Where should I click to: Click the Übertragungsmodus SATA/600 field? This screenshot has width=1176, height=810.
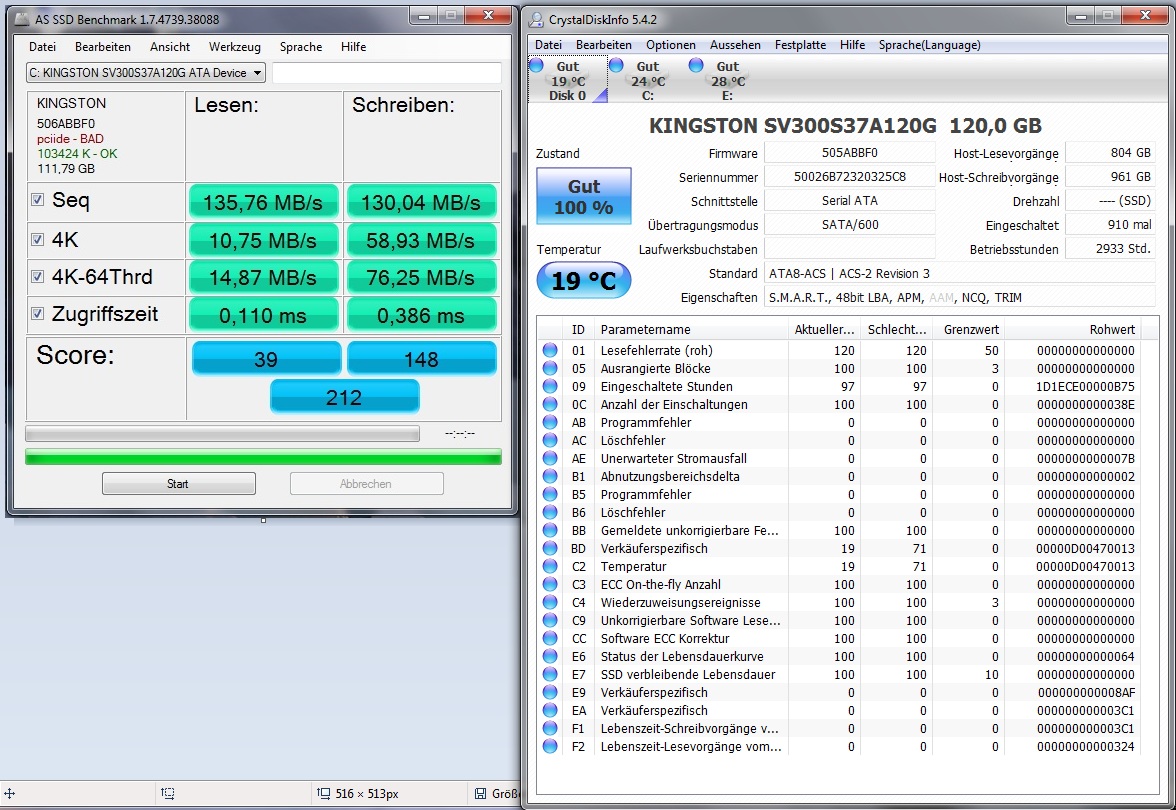[849, 225]
